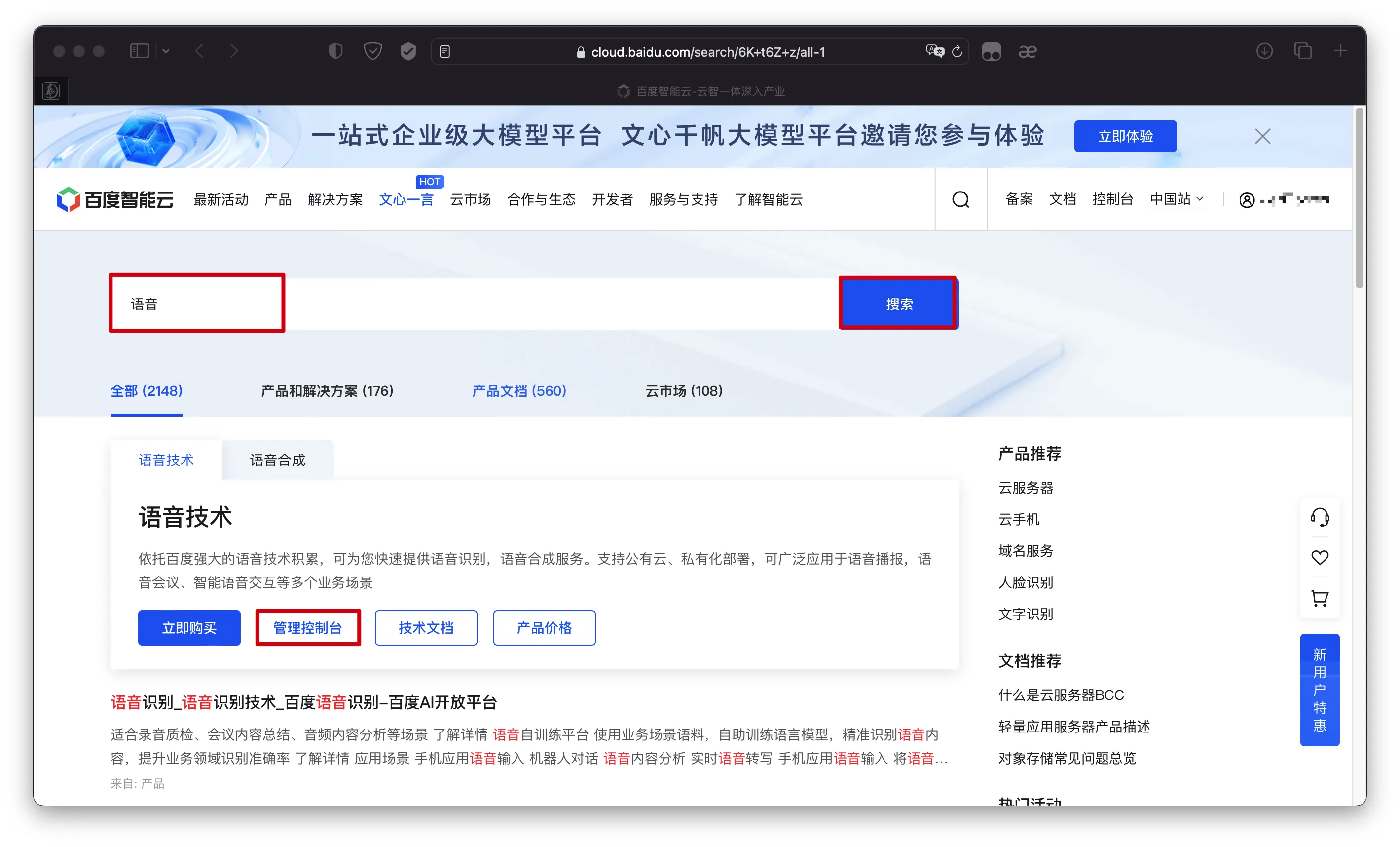Viewport: 1400px width, 847px height.
Task: Switch to 产品和解决方案 (176) tab
Action: 327,391
